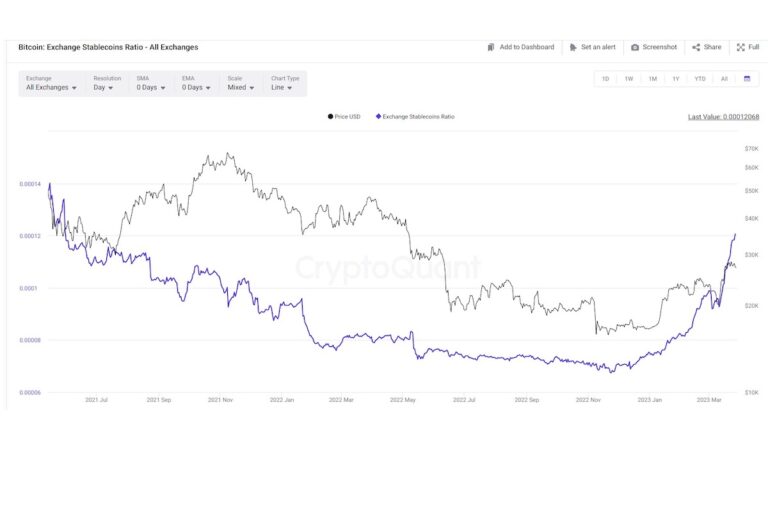768x512 pixels.
Task: Add chart to Dashboard
Action: 521,47
